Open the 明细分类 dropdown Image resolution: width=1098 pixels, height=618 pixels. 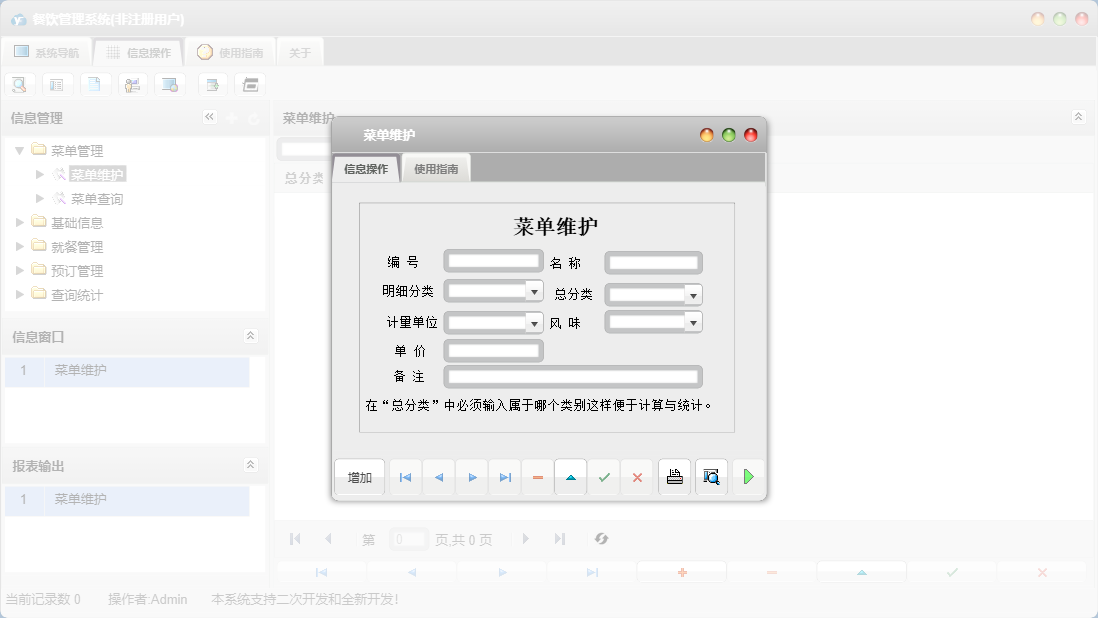click(x=535, y=290)
